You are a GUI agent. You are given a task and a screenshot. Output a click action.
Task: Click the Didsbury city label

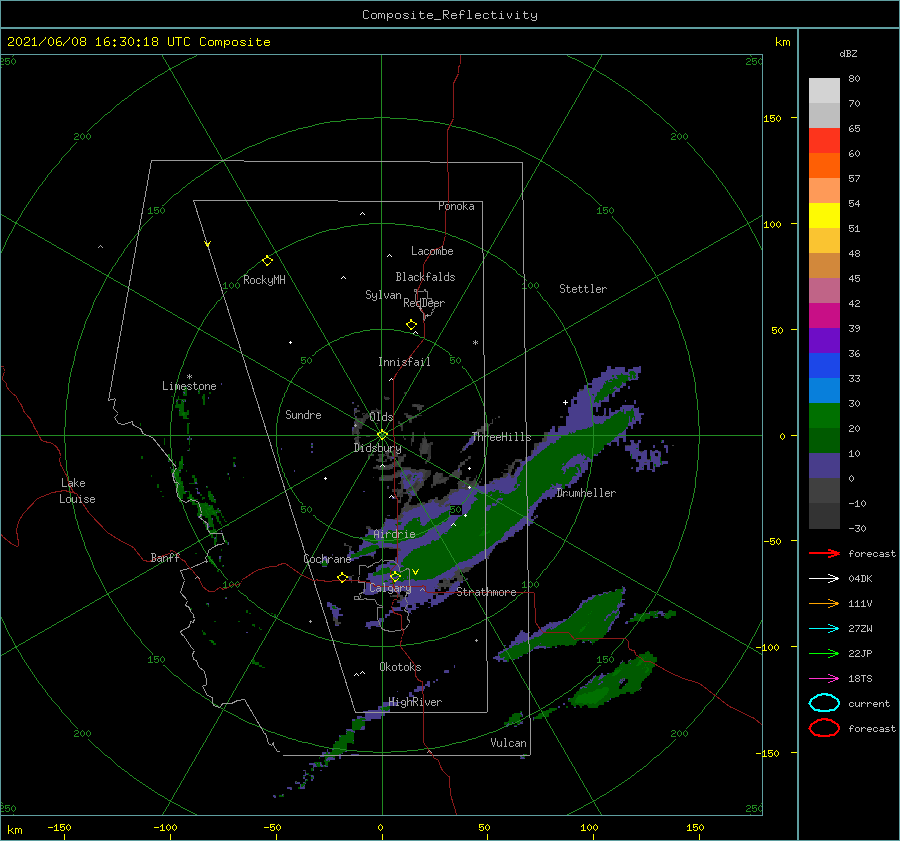click(x=377, y=448)
